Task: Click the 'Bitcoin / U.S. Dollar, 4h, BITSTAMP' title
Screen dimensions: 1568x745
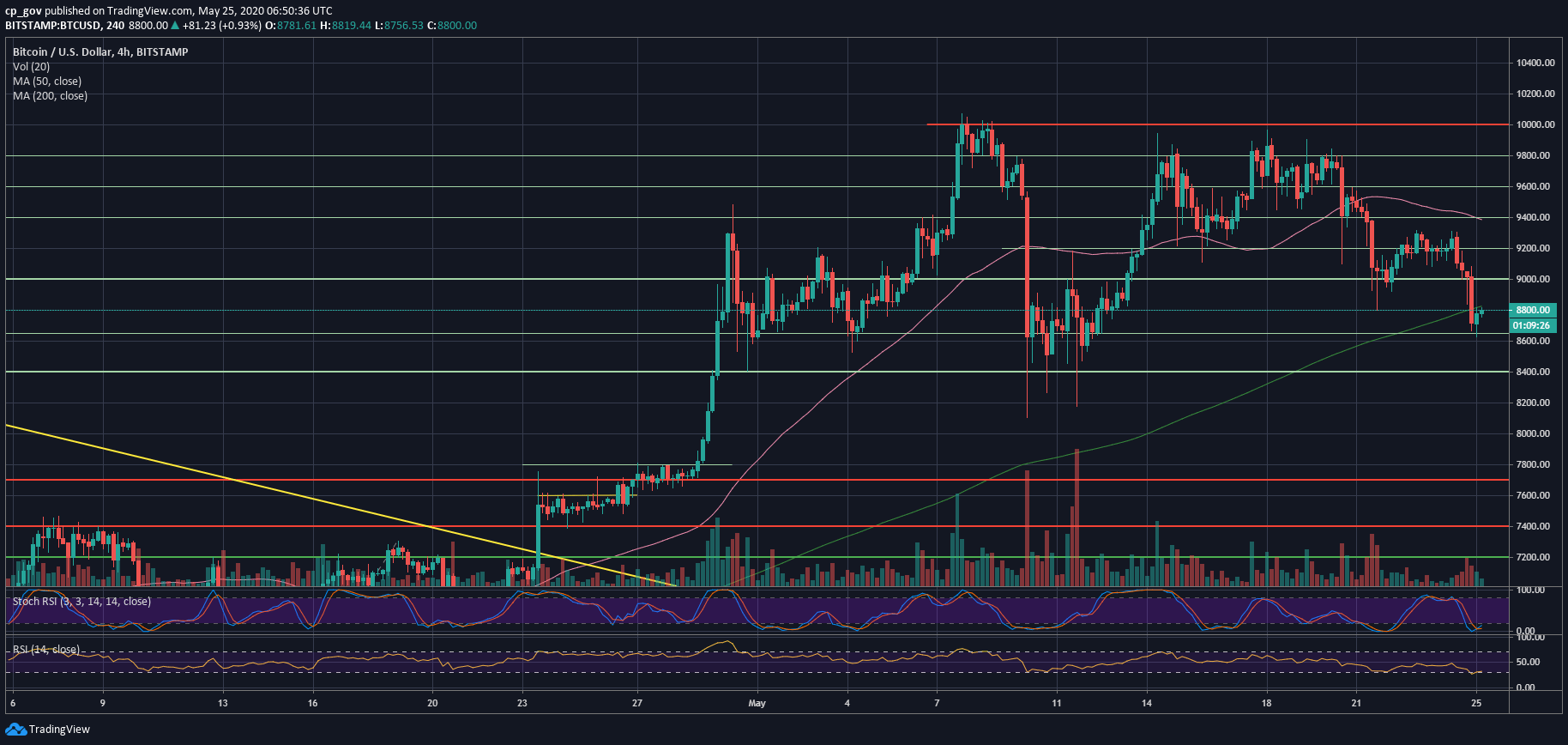Action: pos(100,51)
